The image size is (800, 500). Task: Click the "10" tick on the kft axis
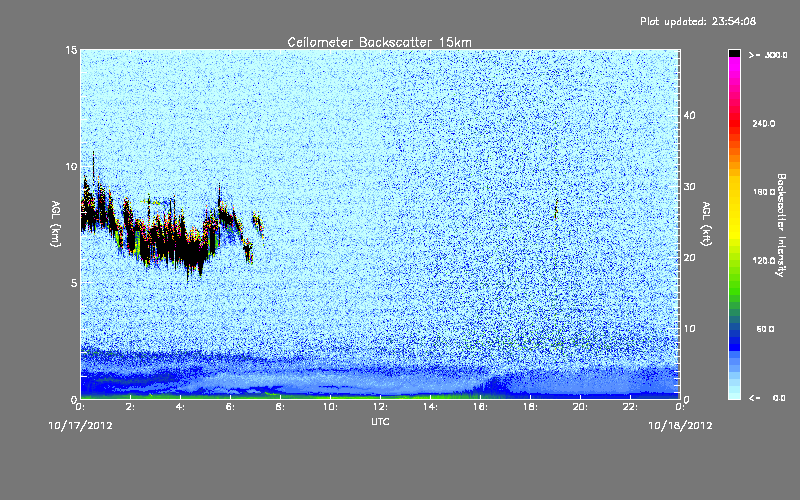click(x=689, y=328)
